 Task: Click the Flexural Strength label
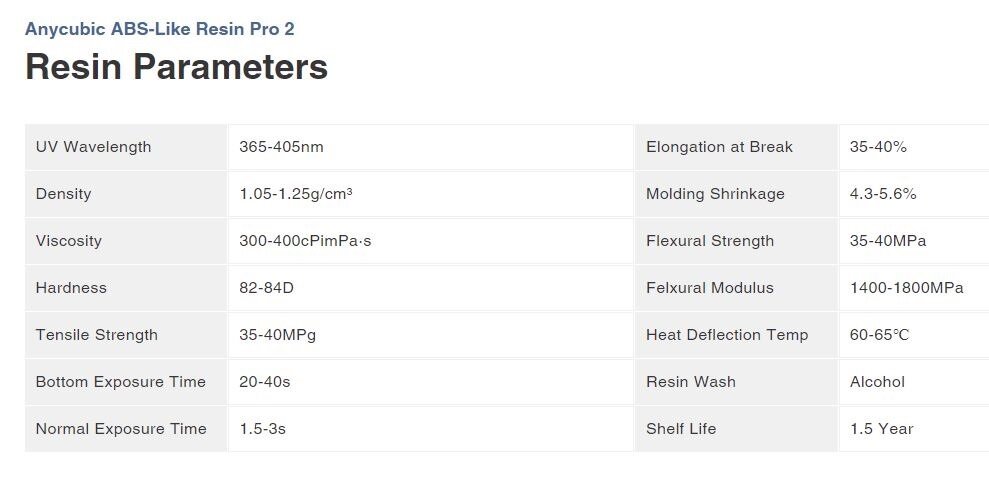[710, 241]
